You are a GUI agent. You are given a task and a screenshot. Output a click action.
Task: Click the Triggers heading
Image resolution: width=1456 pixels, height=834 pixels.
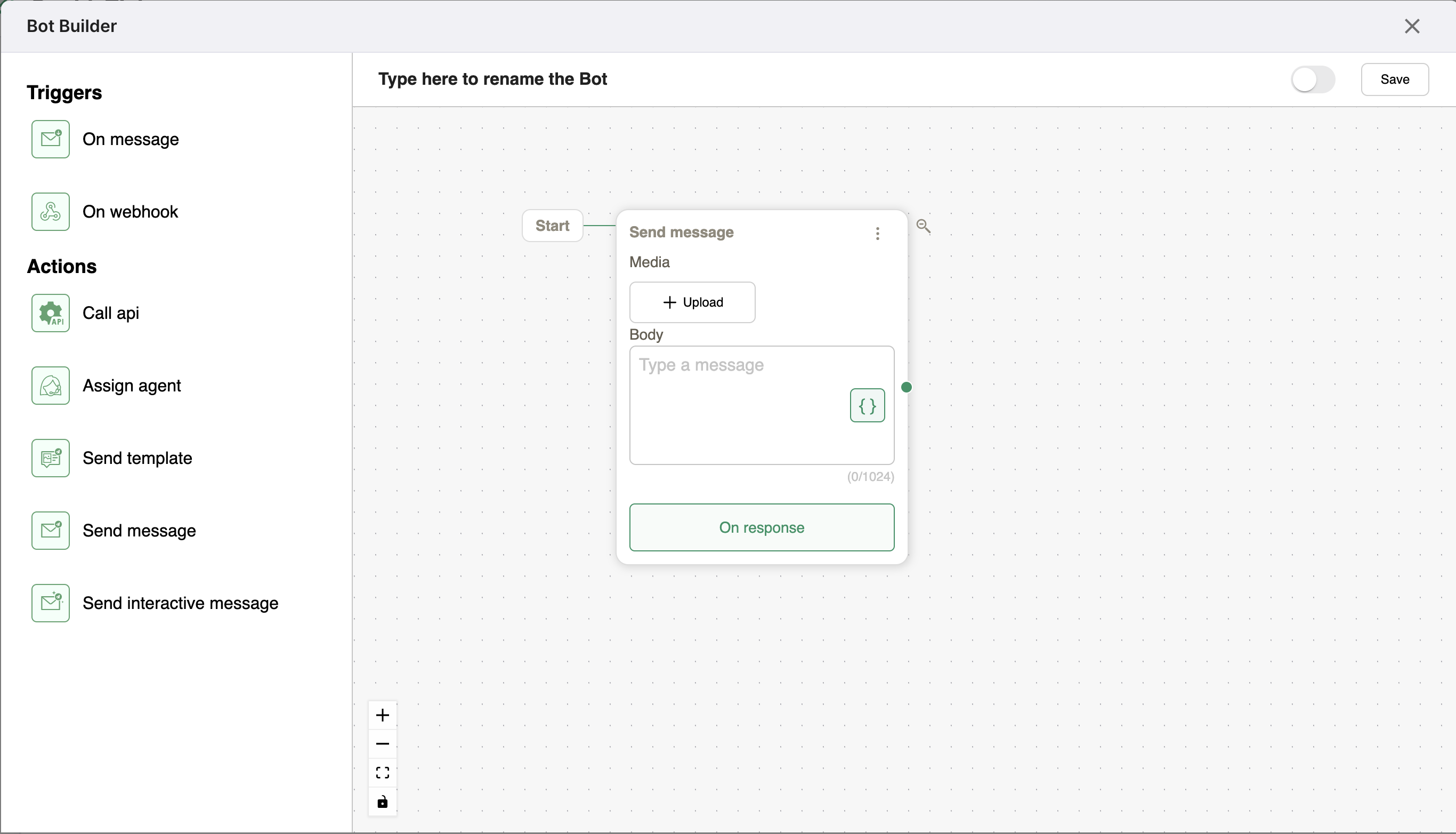coord(64,93)
